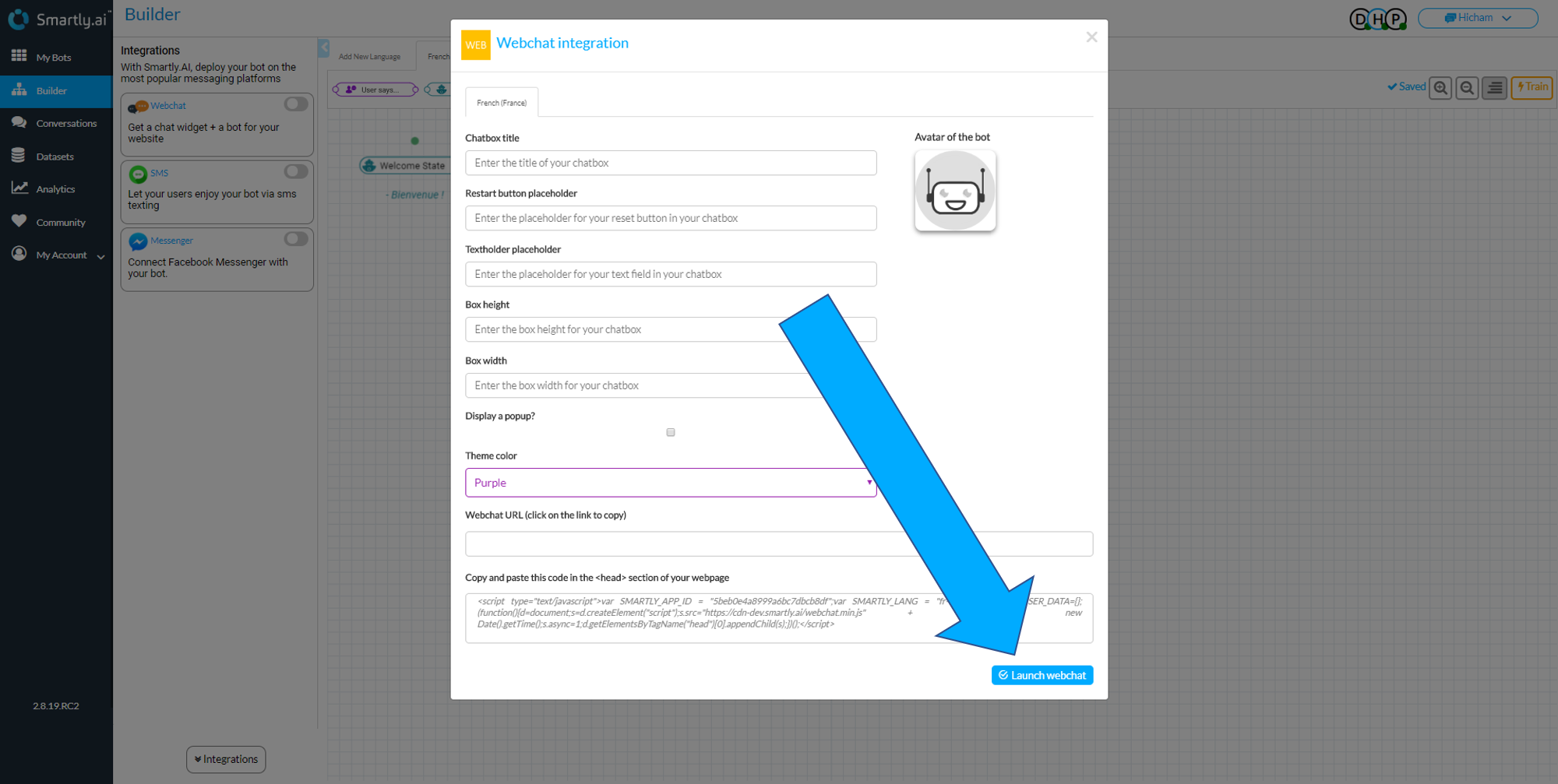Screen dimensions: 1558x784
Task: Zoom out with magnifier minus icon
Action: coord(1467,87)
